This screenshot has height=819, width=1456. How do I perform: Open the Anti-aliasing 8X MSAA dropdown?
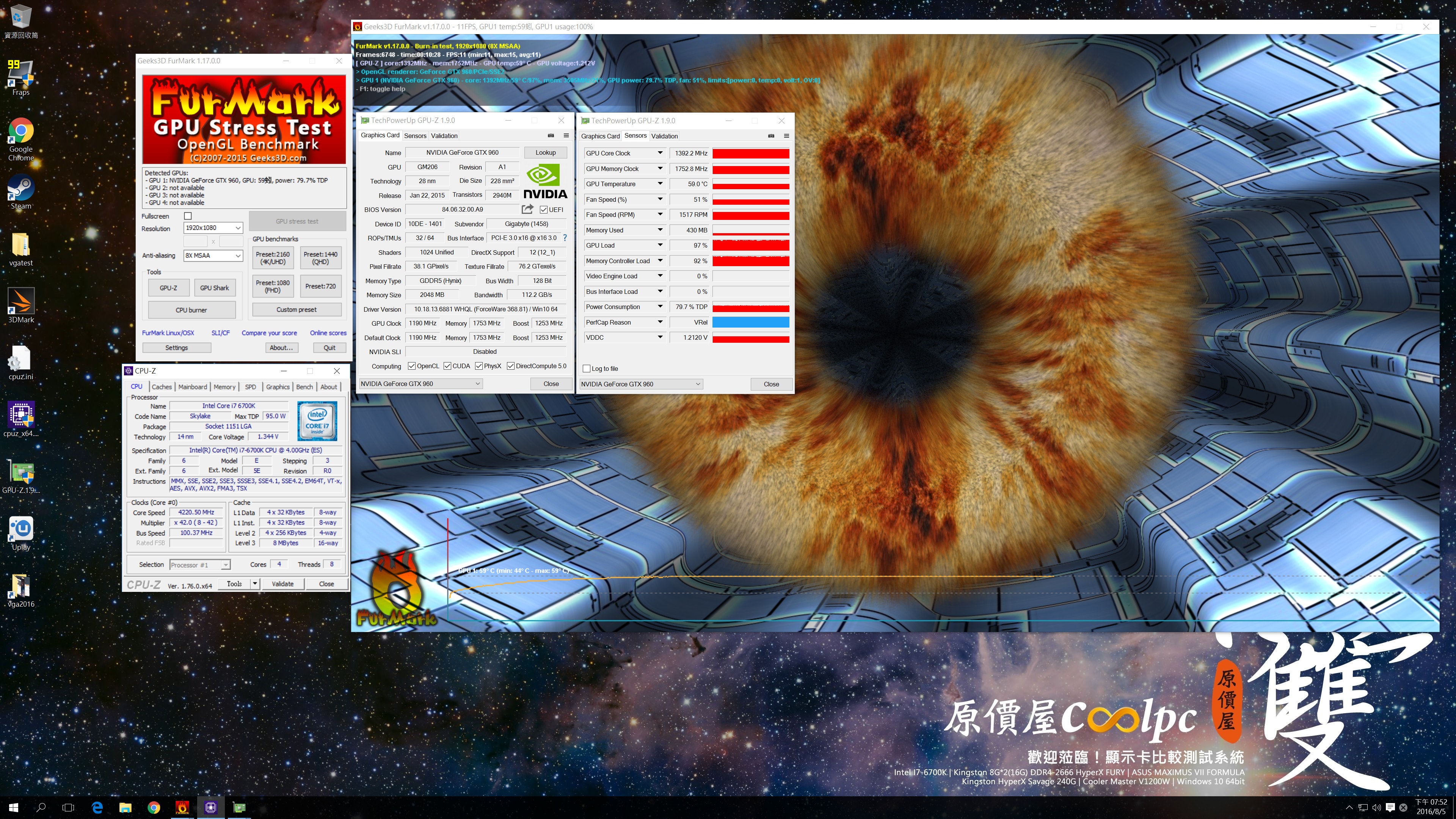point(213,256)
